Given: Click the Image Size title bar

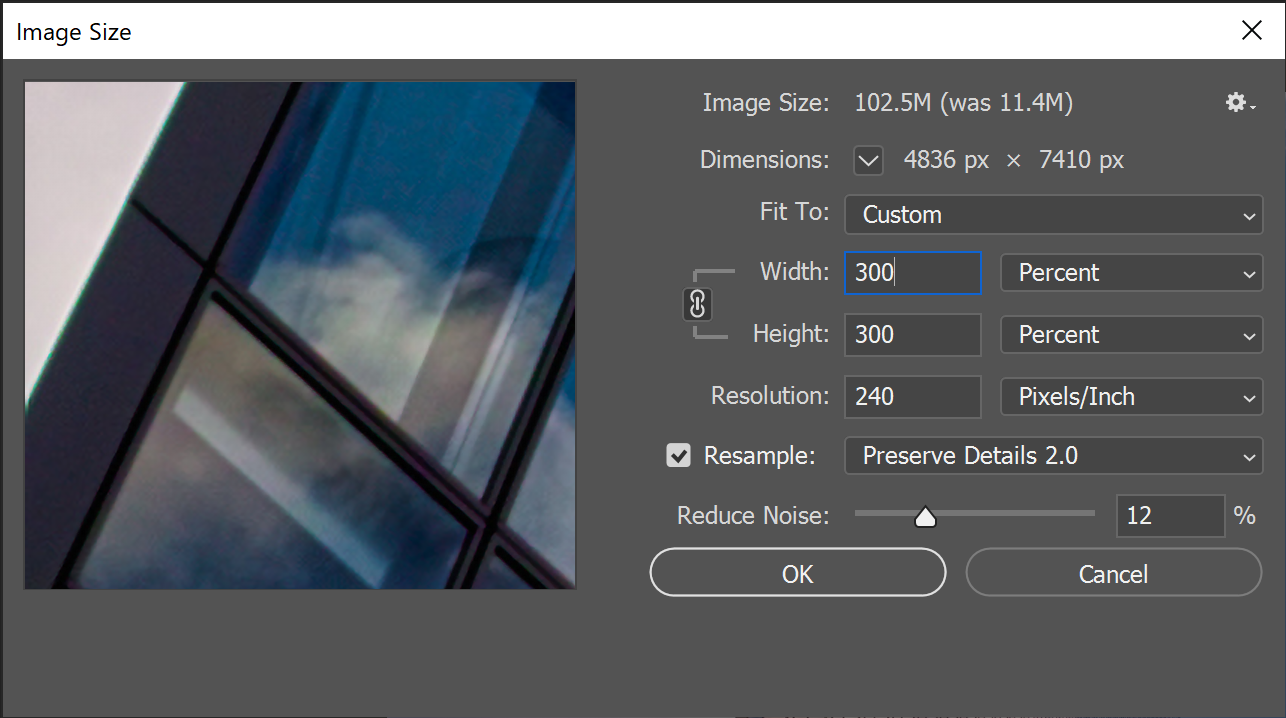Looking at the screenshot, I should (x=600, y=31).
